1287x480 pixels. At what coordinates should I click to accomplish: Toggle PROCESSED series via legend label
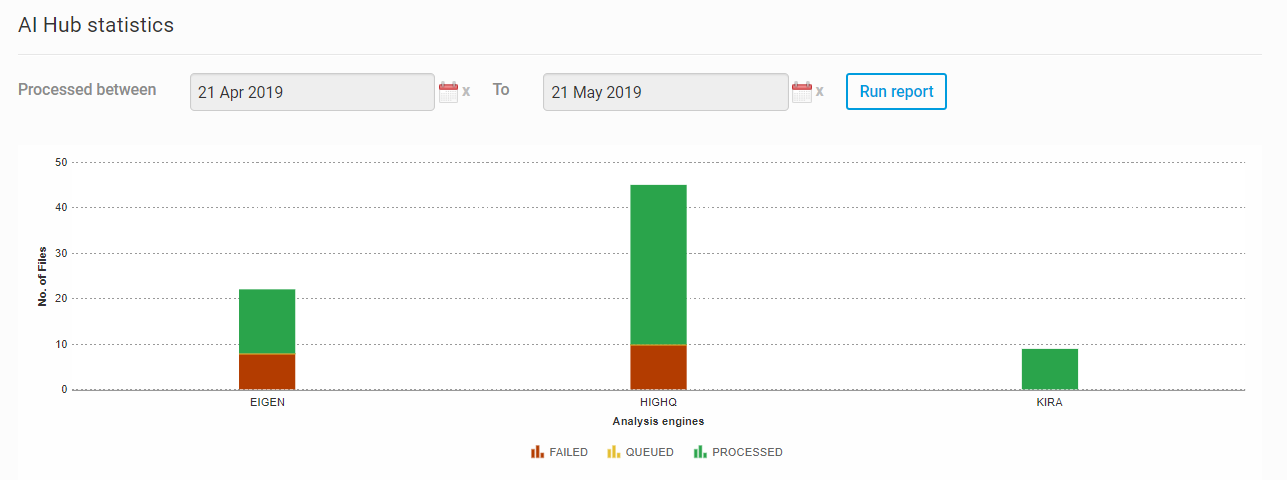coord(747,452)
